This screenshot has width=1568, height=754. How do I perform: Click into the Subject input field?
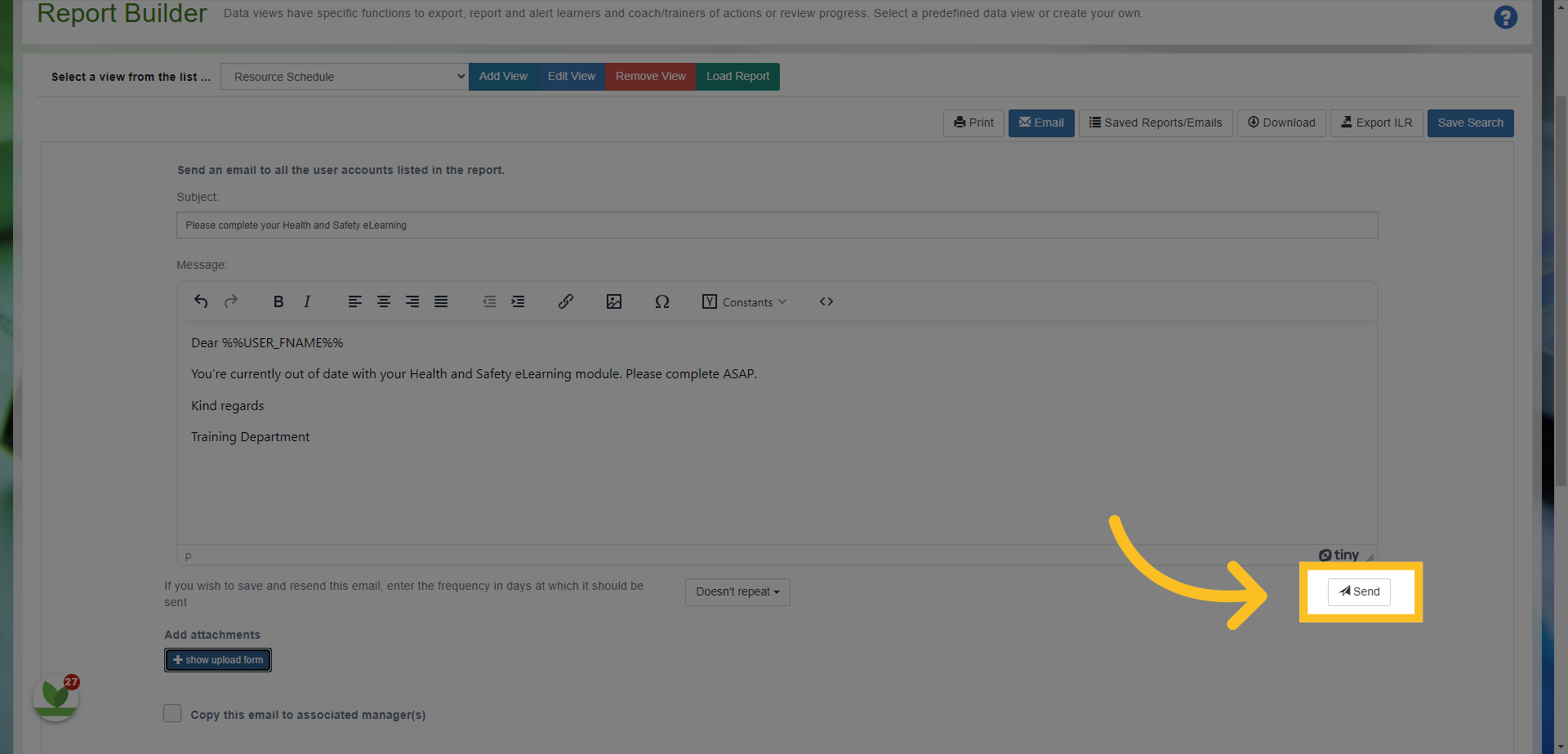click(777, 225)
